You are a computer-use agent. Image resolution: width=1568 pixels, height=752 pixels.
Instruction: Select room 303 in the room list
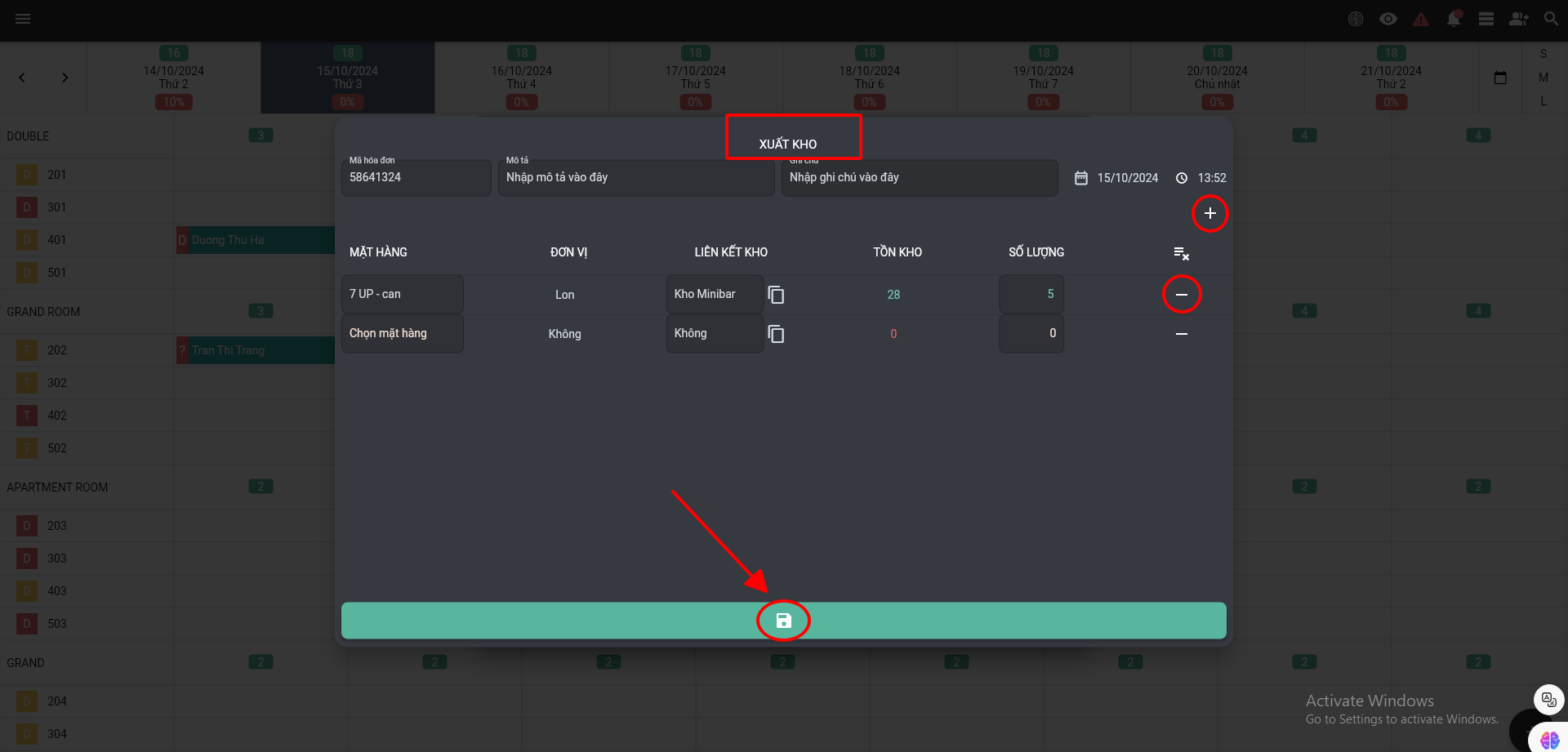click(56, 558)
